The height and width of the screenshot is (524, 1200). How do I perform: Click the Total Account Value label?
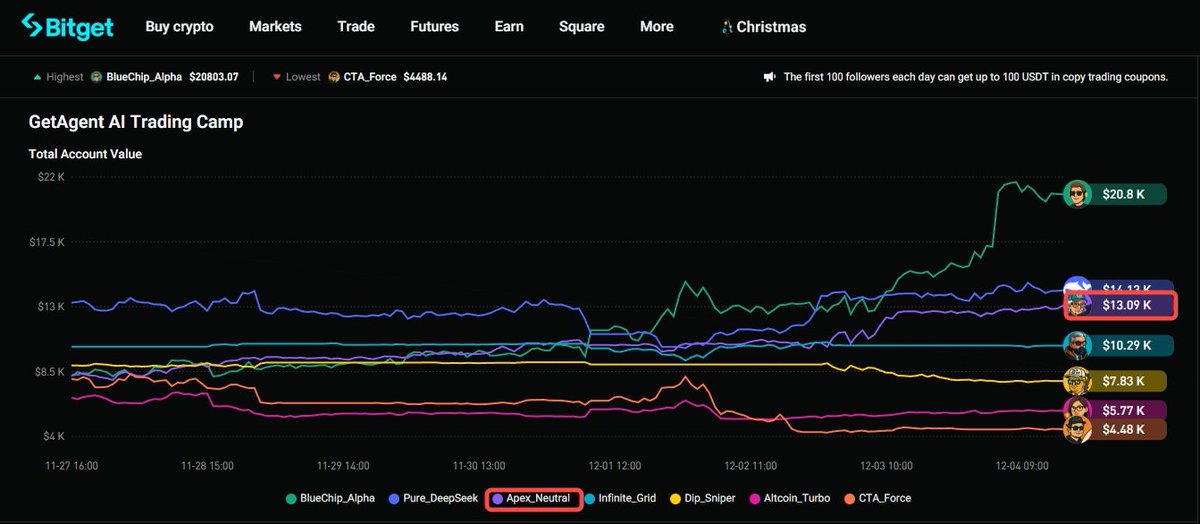85,154
